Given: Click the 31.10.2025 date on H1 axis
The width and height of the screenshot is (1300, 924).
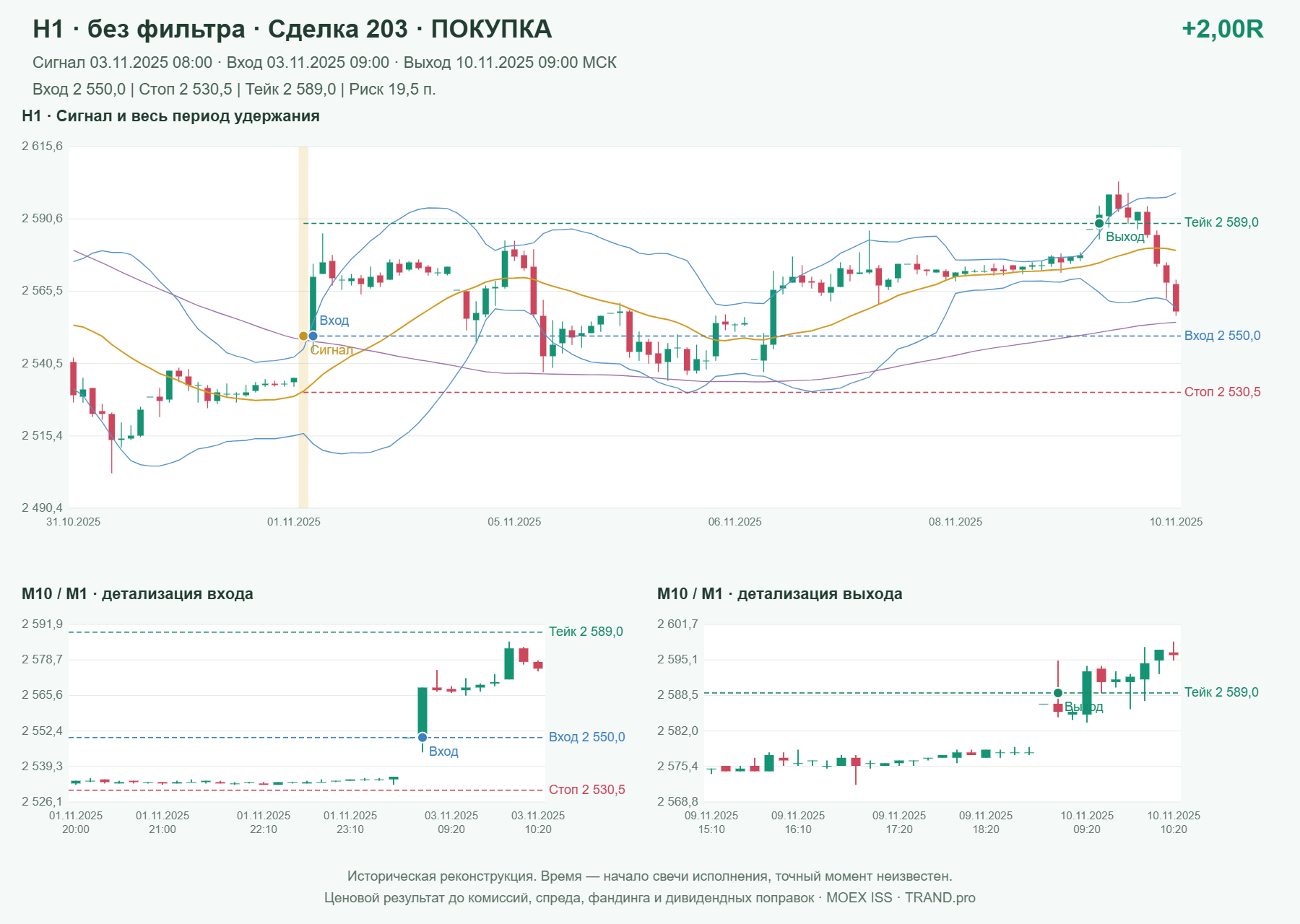Looking at the screenshot, I should [74, 522].
